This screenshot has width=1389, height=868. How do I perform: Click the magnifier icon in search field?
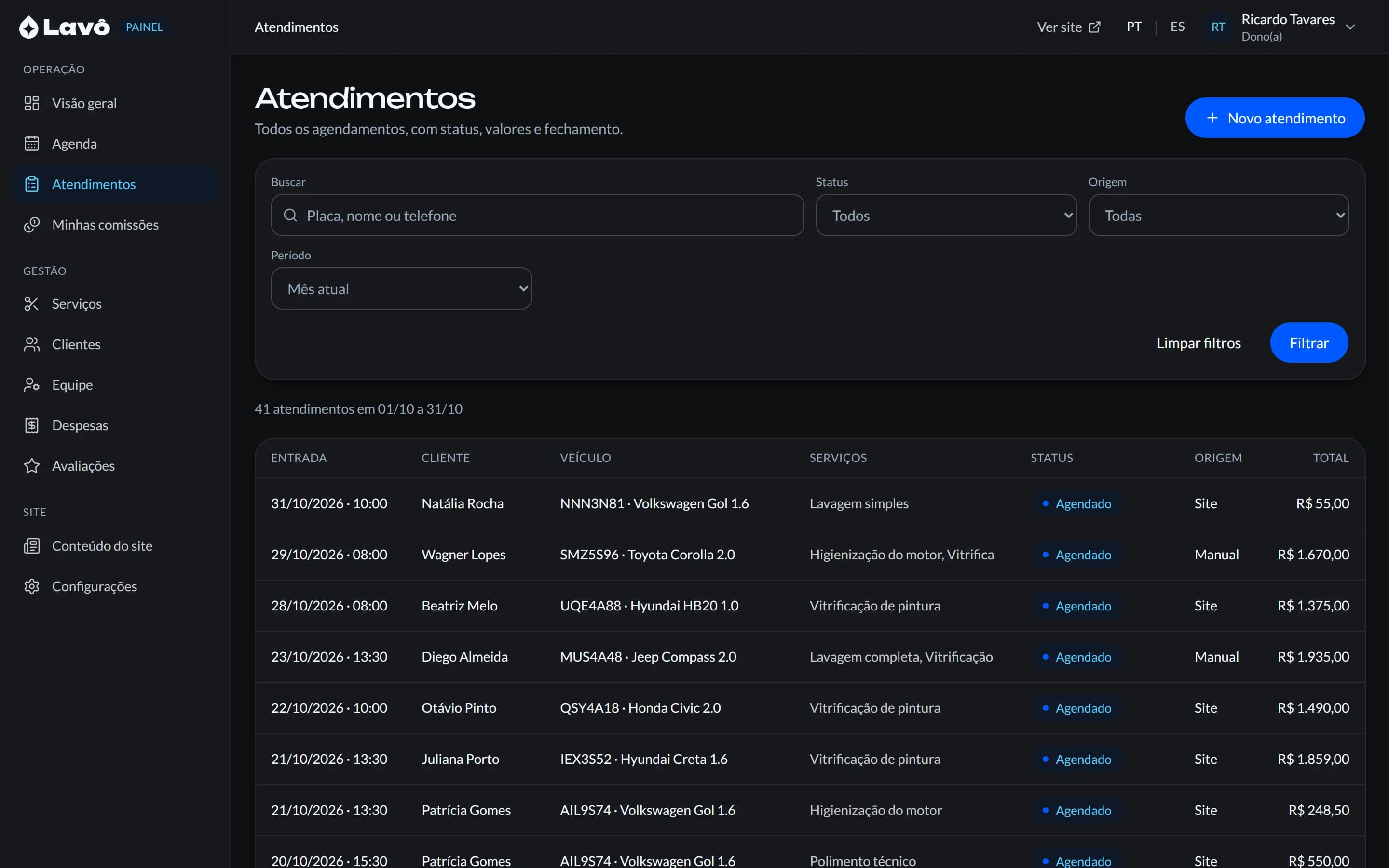[290, 215]
